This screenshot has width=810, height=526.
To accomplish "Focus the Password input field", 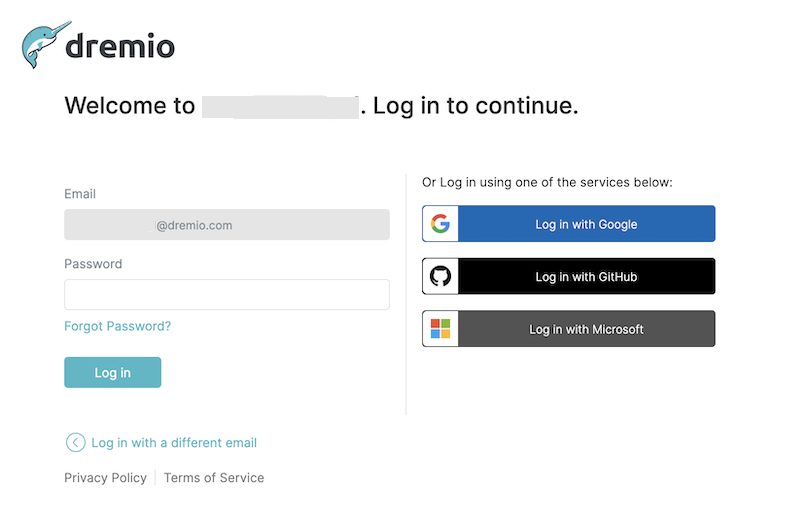I will pos(226,295).
